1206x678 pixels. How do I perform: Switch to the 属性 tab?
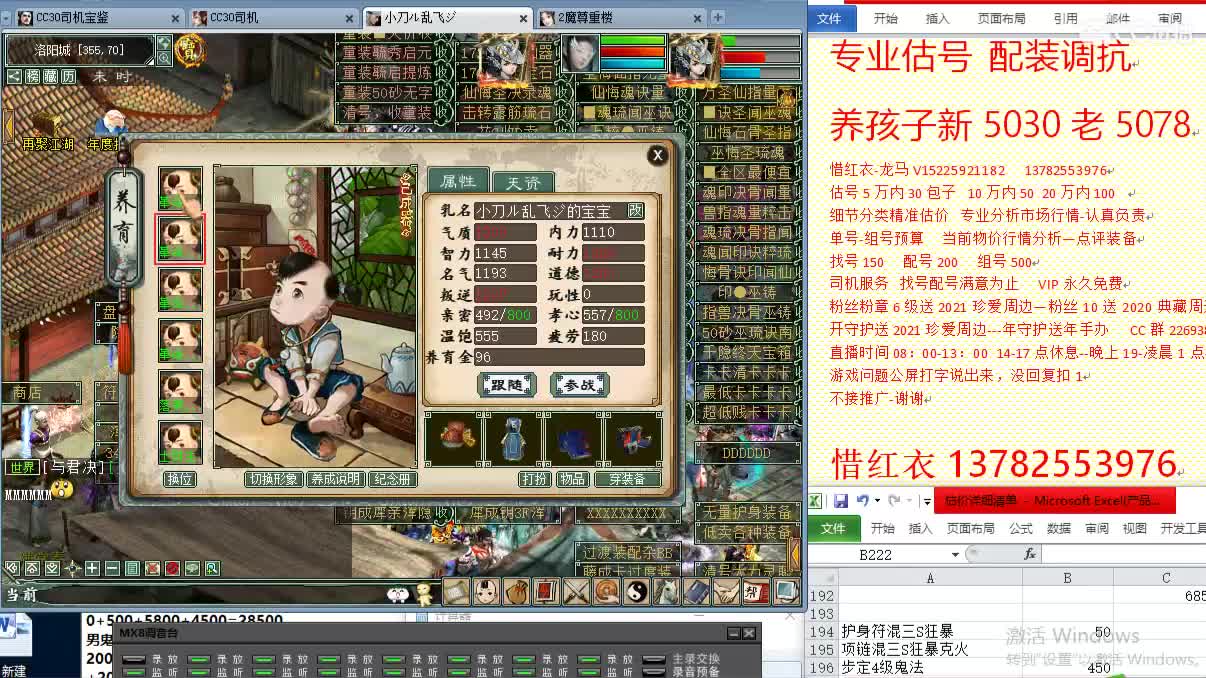point(458,180)
